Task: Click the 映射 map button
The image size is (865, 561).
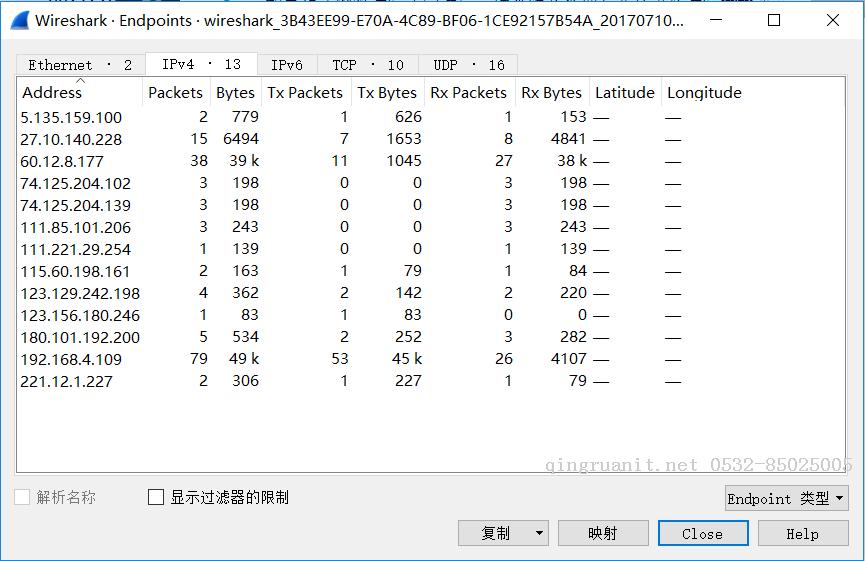Action: 603,533
